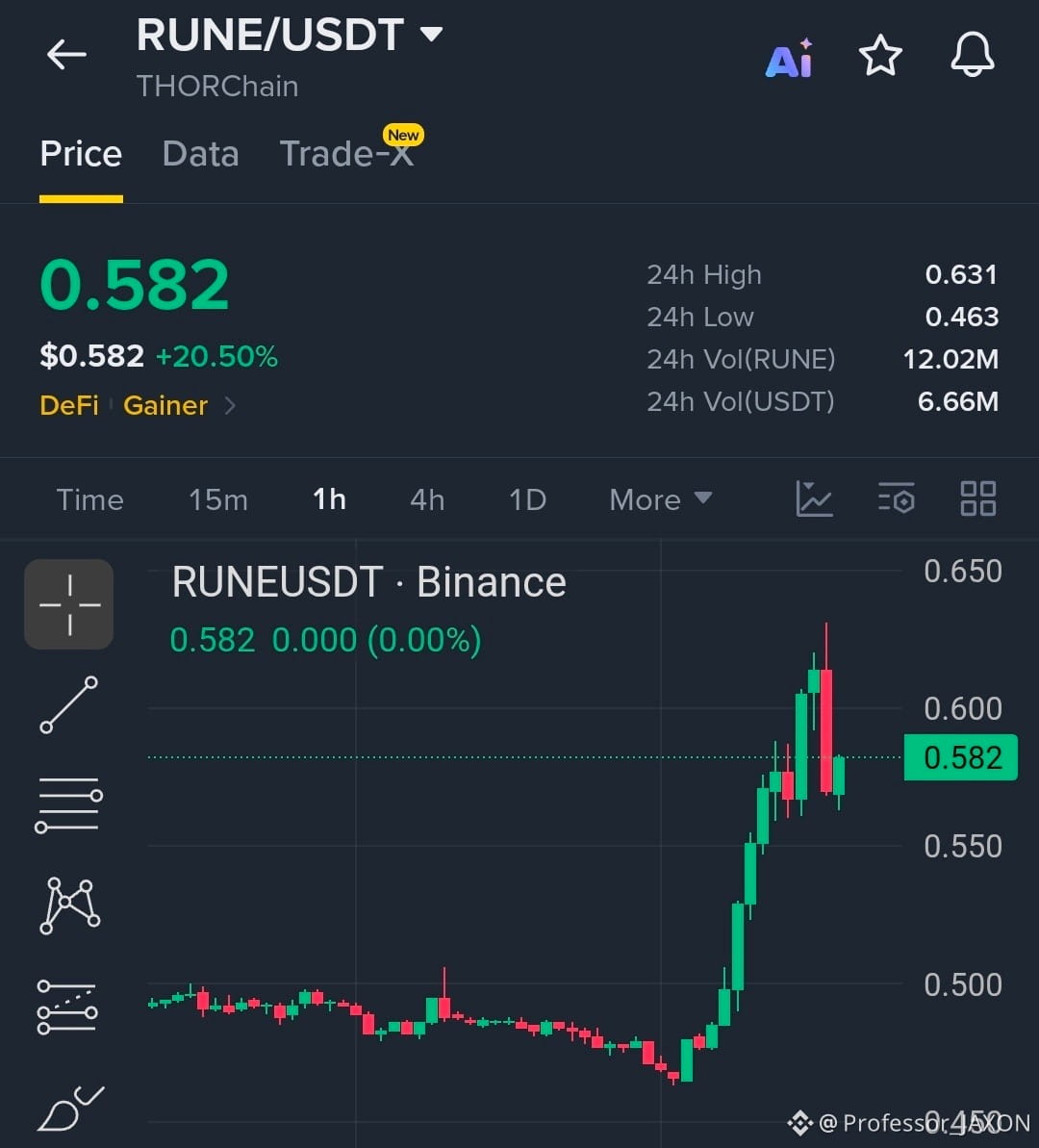Click the RUNEUSDT · Binance chart title
This screenshot has height=1148, width=1039.
369,583
